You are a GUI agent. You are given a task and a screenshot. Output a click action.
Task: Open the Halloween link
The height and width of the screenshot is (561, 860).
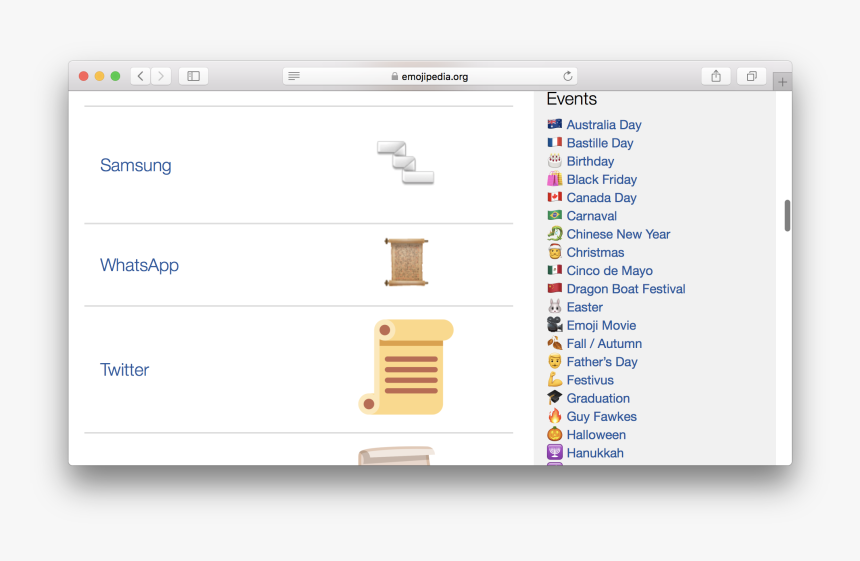coord(596,434)
